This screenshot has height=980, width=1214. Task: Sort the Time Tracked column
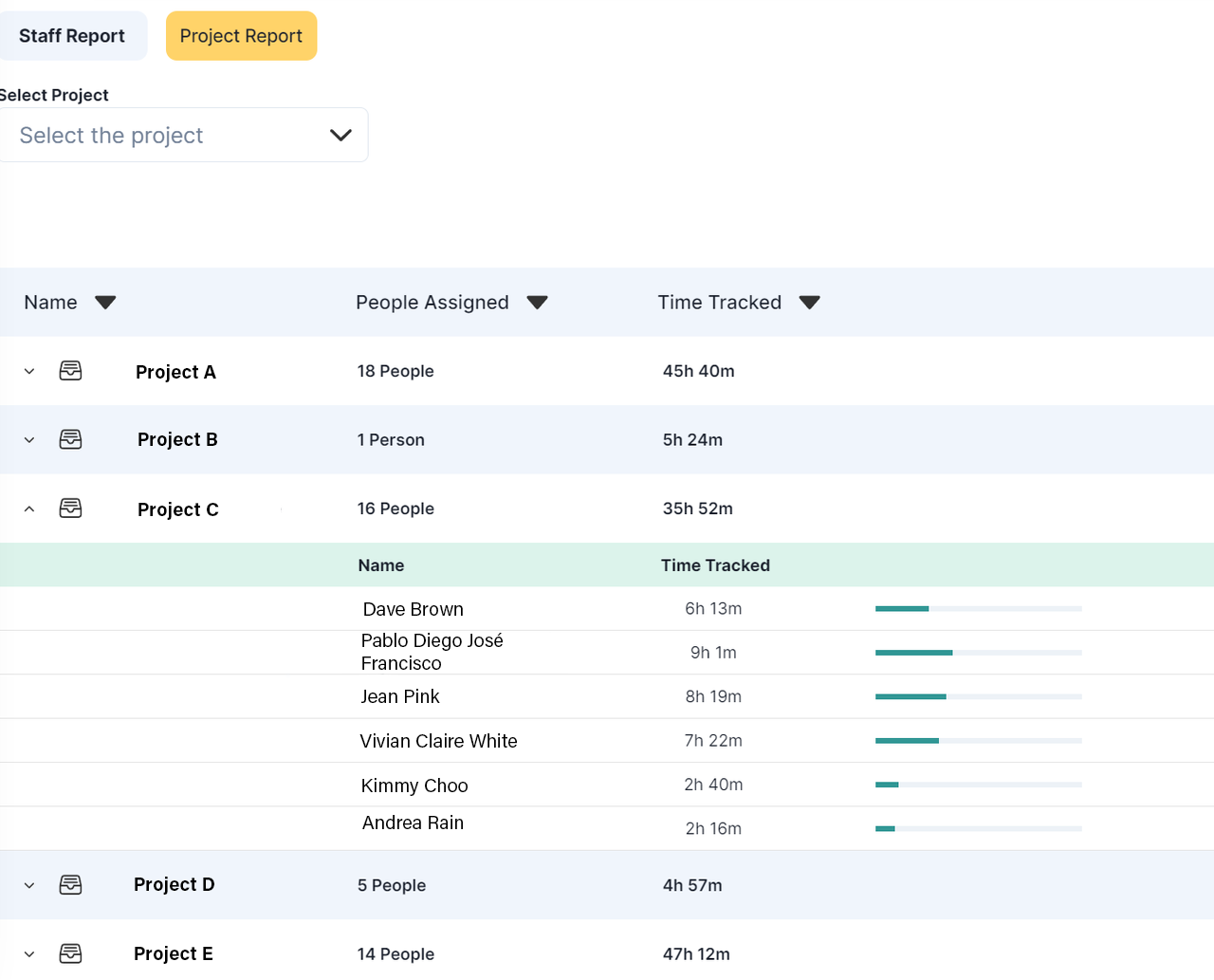click(810, 302)
